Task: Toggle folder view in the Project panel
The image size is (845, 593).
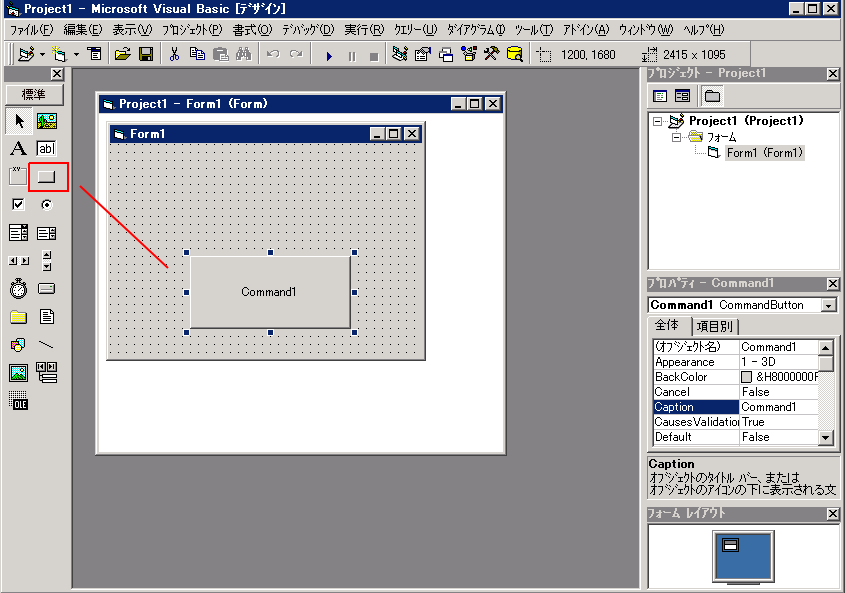Action: (x=711, y=94)
